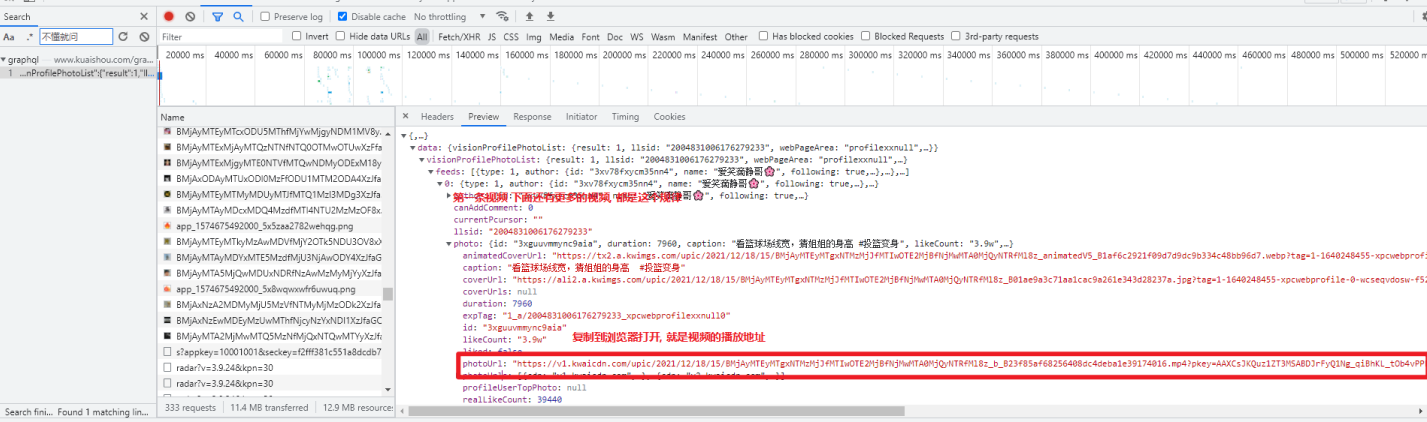
Task: Check the Hide data URLs option
Action: click(342, 37)
